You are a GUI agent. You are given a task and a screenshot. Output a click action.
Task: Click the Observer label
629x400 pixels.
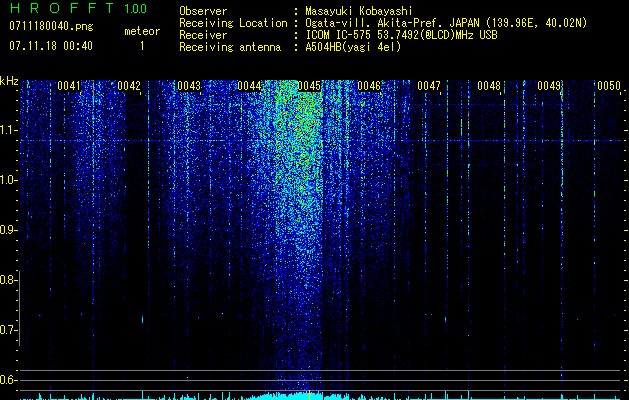click(x=203, y=11)
